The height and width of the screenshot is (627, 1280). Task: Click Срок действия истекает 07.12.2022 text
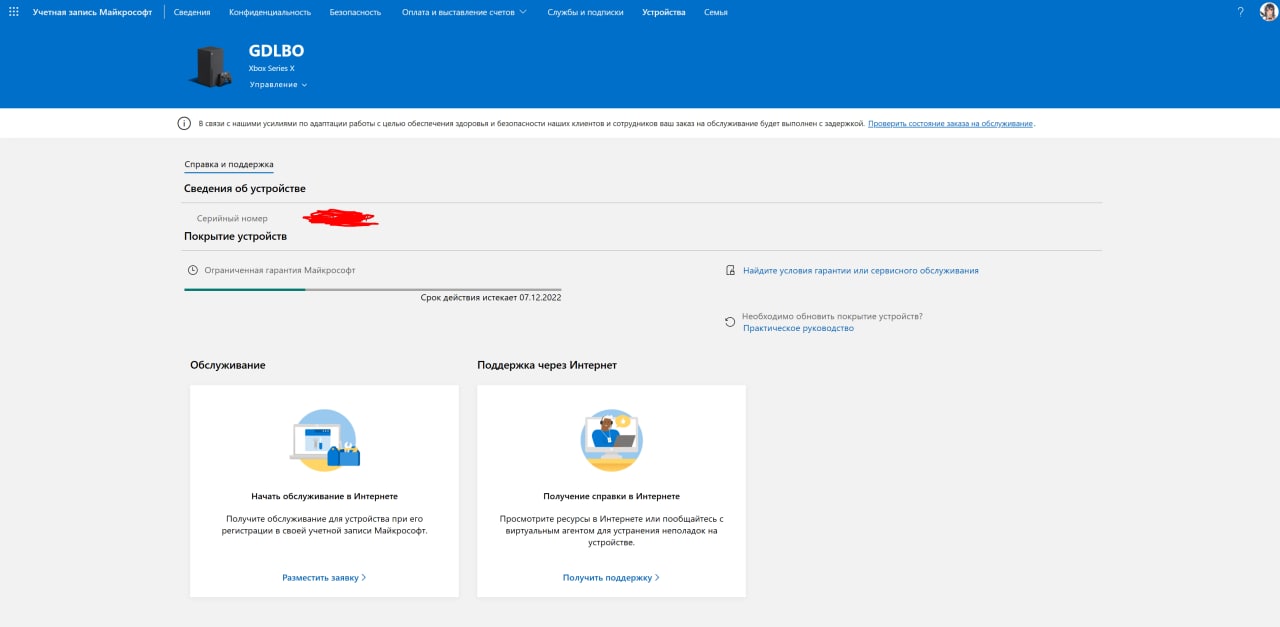(491, 297)
